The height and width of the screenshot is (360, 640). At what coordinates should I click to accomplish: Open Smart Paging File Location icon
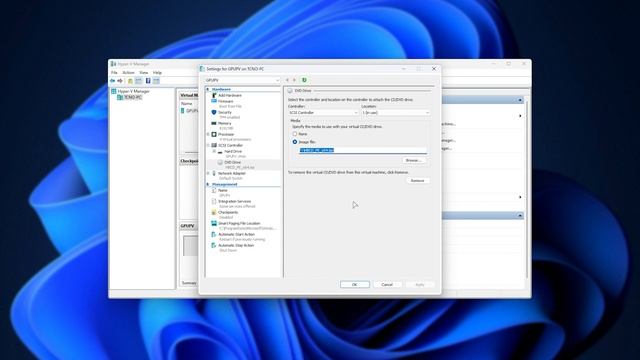214,223
